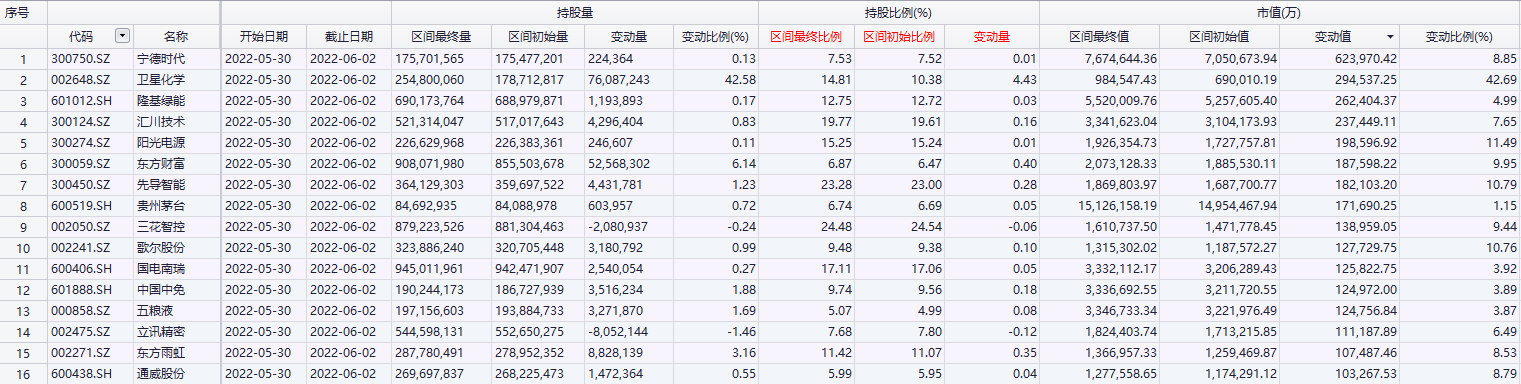Click stock name 先导智能
Screen dimensions: 1521x384
(x=161, y=184)
